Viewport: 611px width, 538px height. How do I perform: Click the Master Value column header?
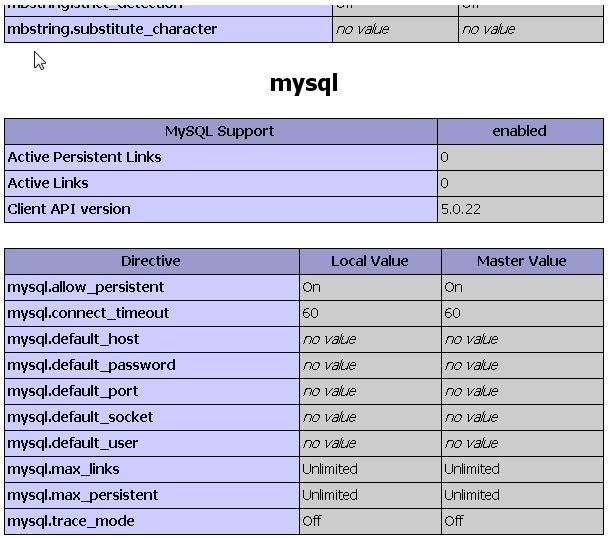(521, 261)
